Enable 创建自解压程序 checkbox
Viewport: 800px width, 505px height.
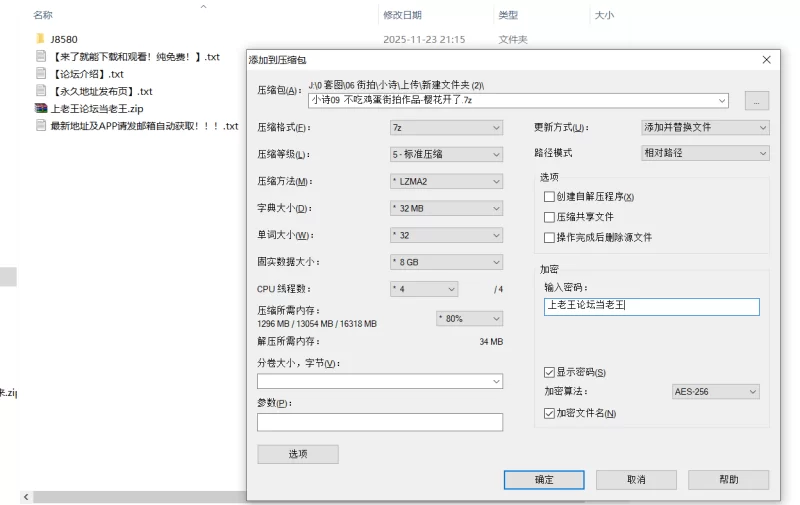(x=549, y=197)
